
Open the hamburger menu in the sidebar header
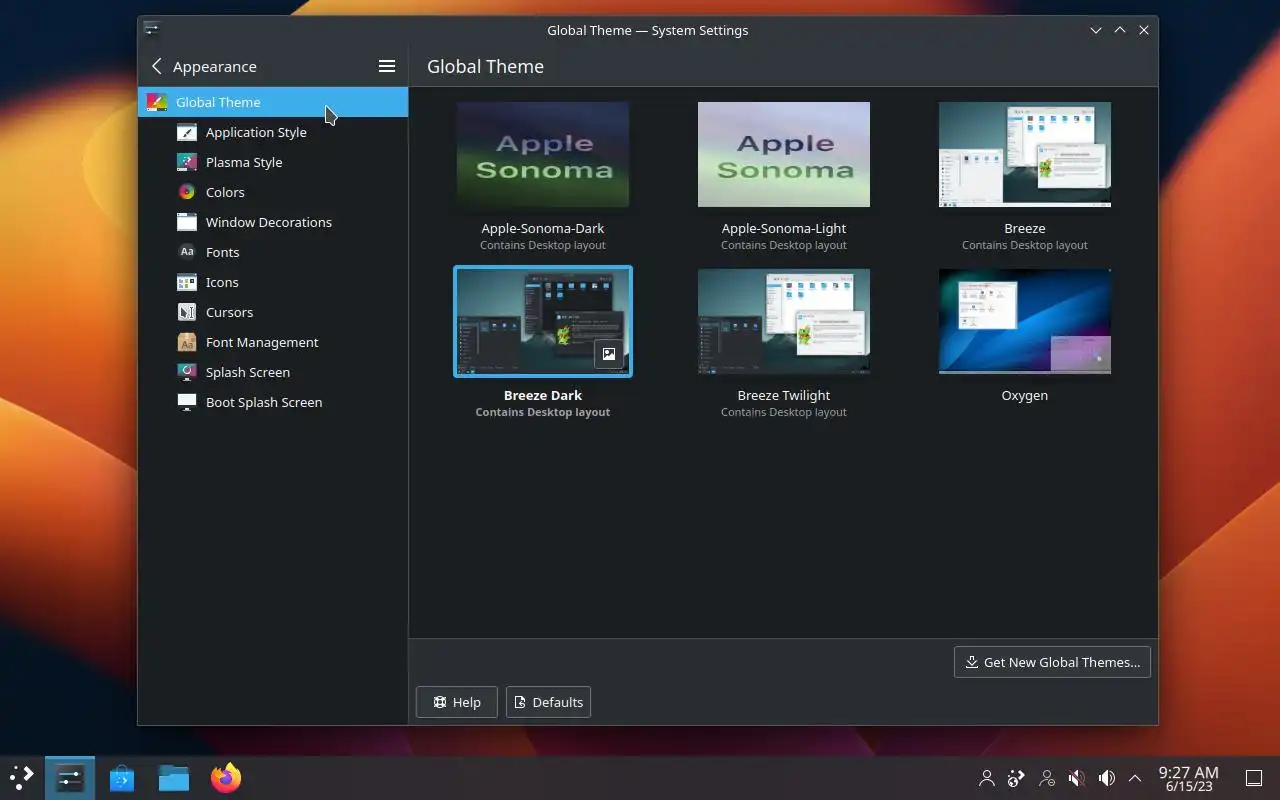point(387,66)
